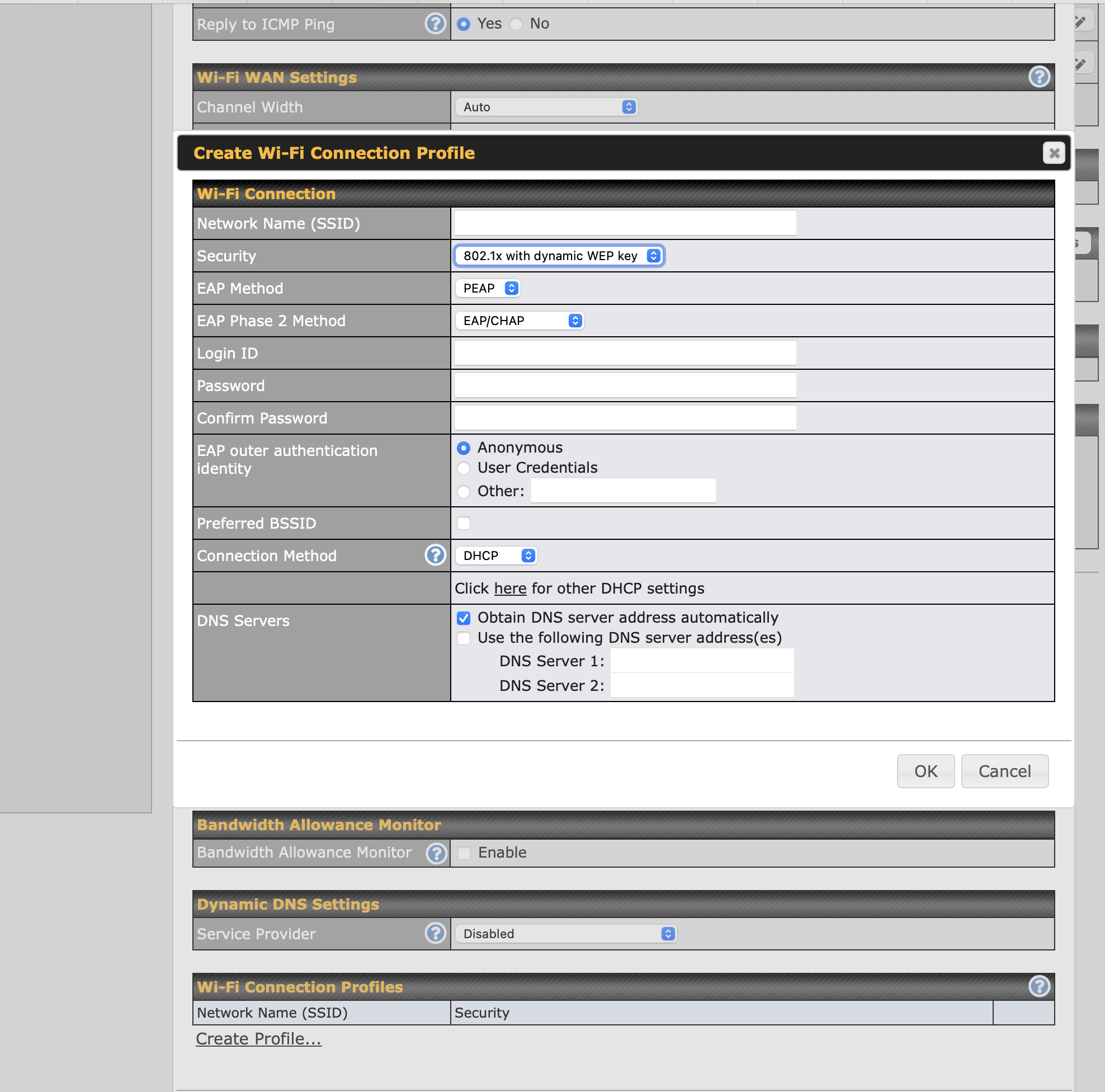Open help for Dynamic DNS Service Provider
1105x1092 pixels.
(435, 934)
